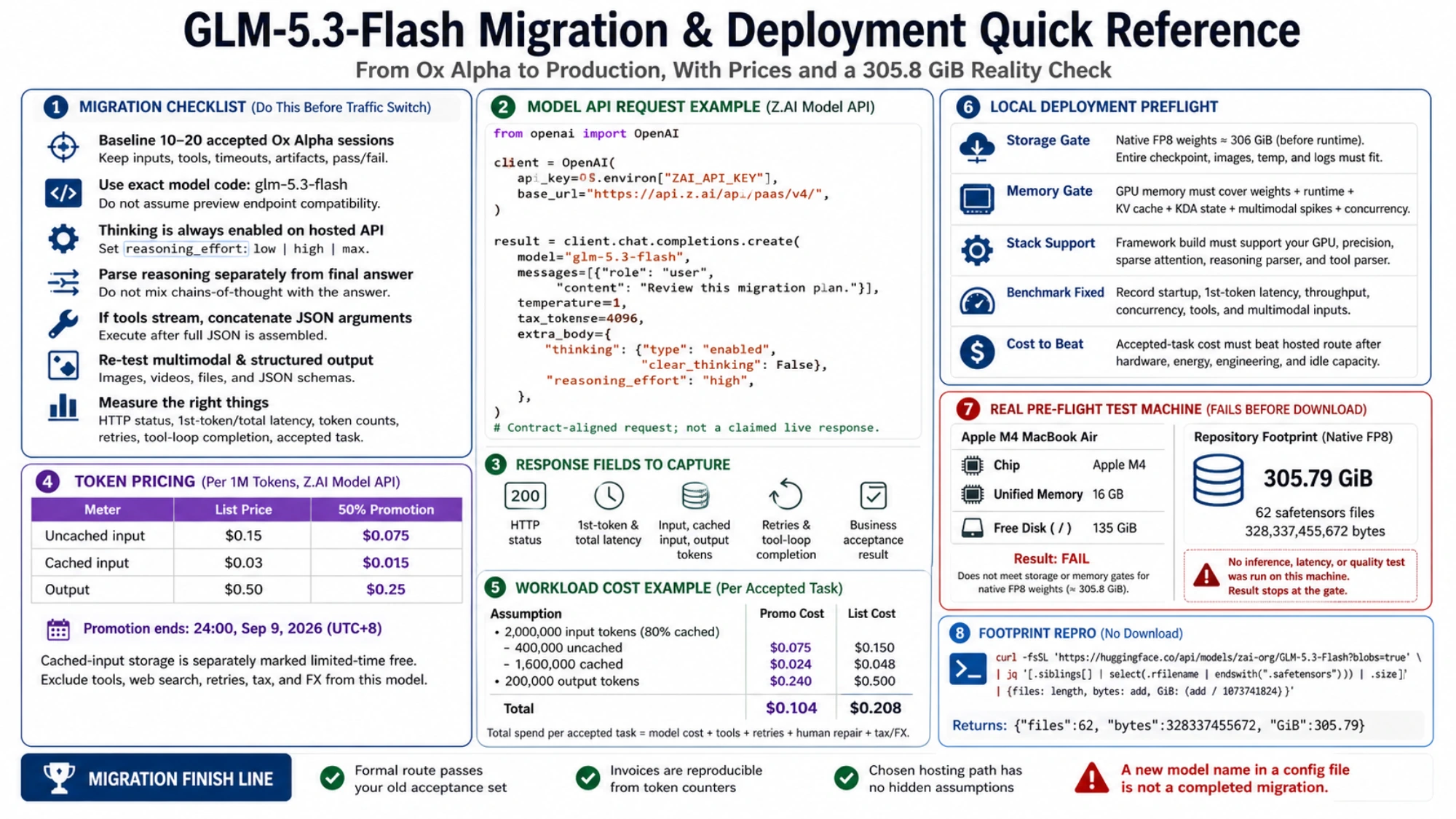Click the bar chart icon beside Measure the right things
Screen dimensions: 1456x819
click(63, 408)
